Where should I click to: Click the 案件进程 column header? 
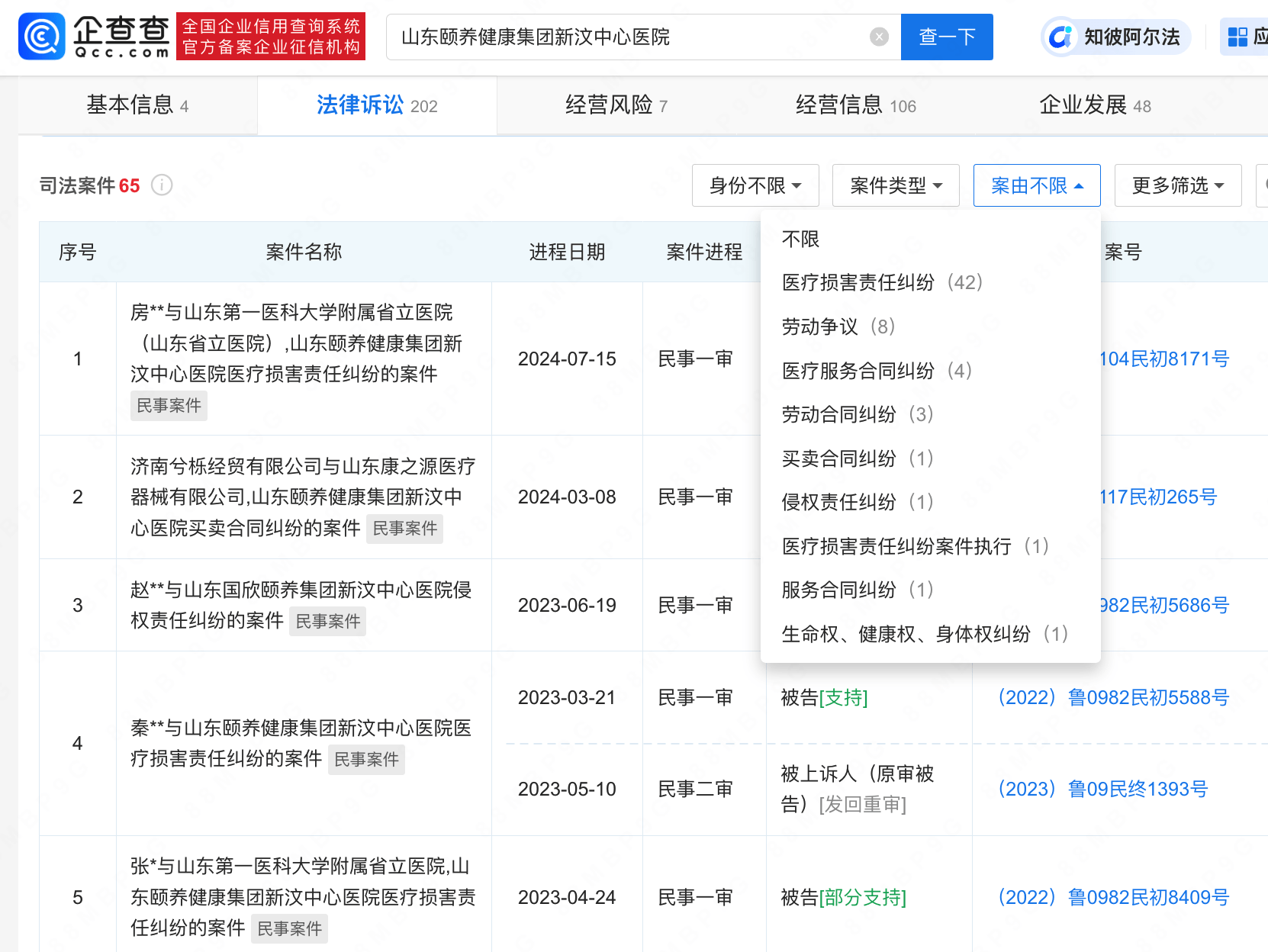pyautogui.click(x=704, y=252)
